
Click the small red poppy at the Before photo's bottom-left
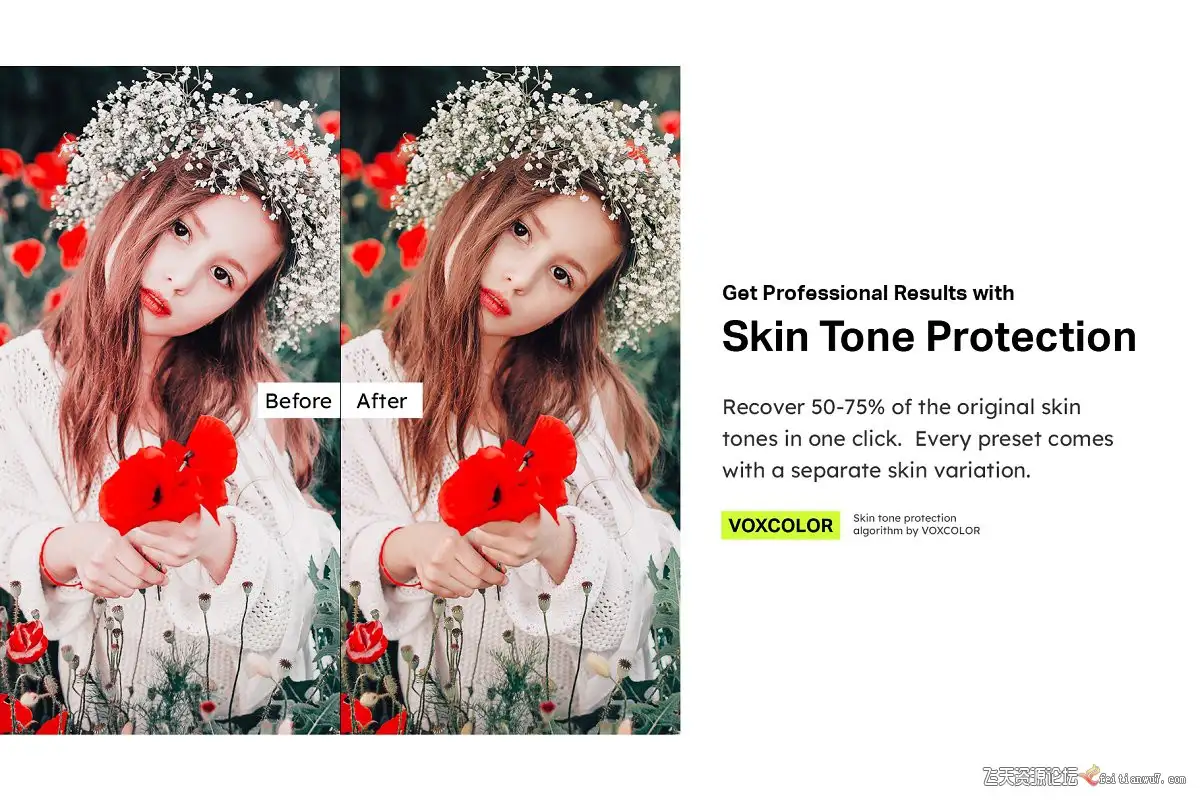26,641
